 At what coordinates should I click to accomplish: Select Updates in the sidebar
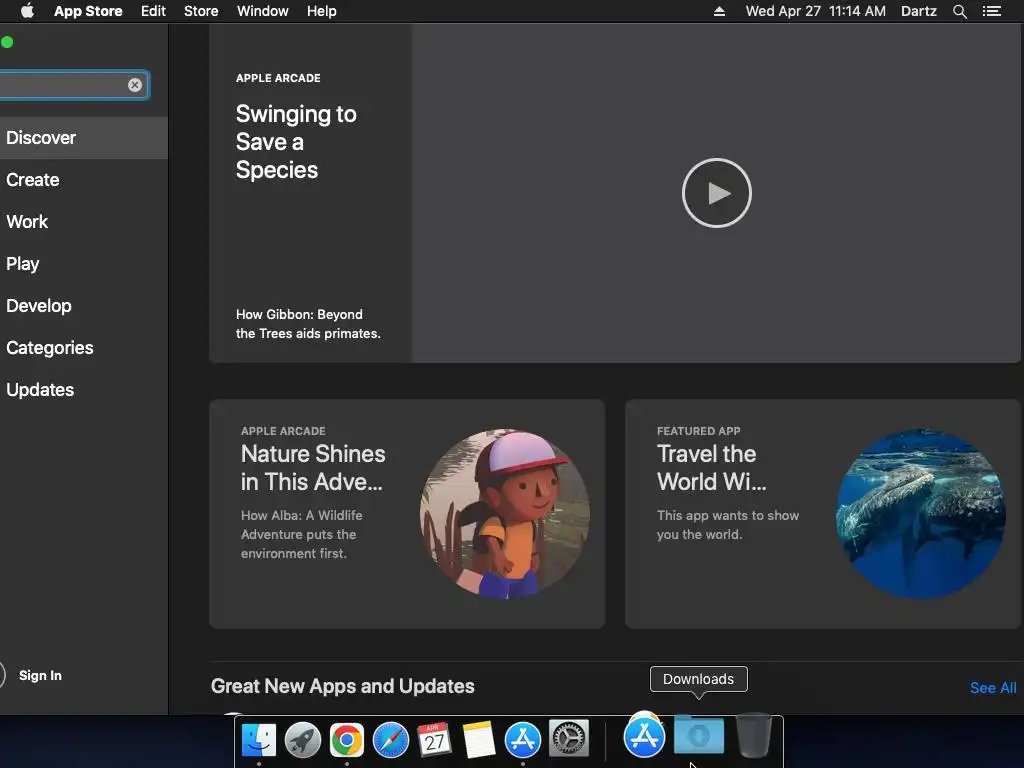click(84, 390)
